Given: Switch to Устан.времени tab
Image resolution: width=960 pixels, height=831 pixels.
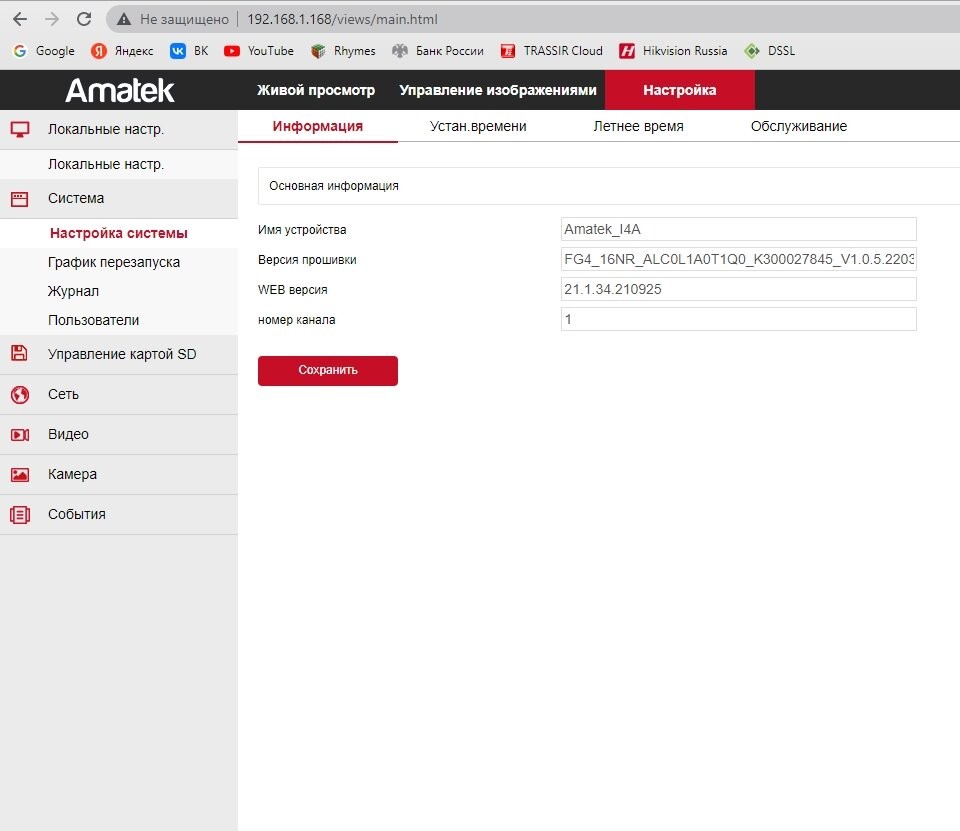Looking at the screenshot, I should [x=478, y=126].
